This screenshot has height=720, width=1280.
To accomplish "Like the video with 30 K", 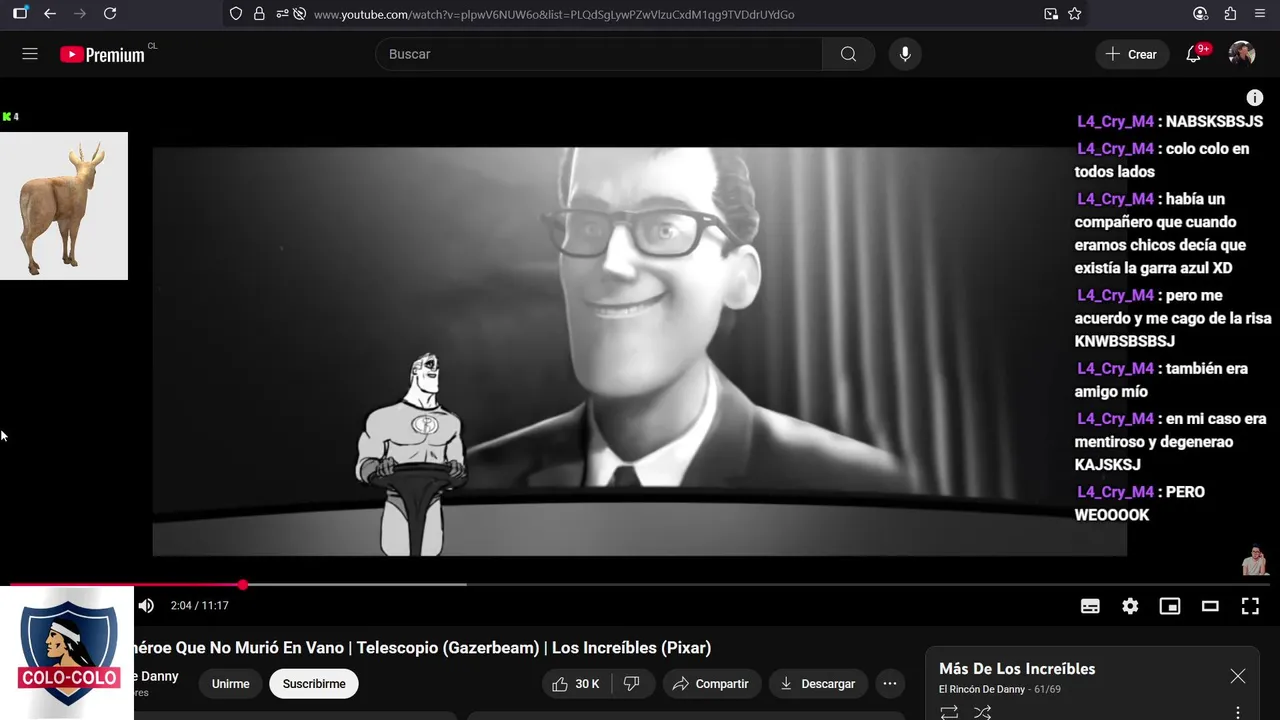I will 576,684.
